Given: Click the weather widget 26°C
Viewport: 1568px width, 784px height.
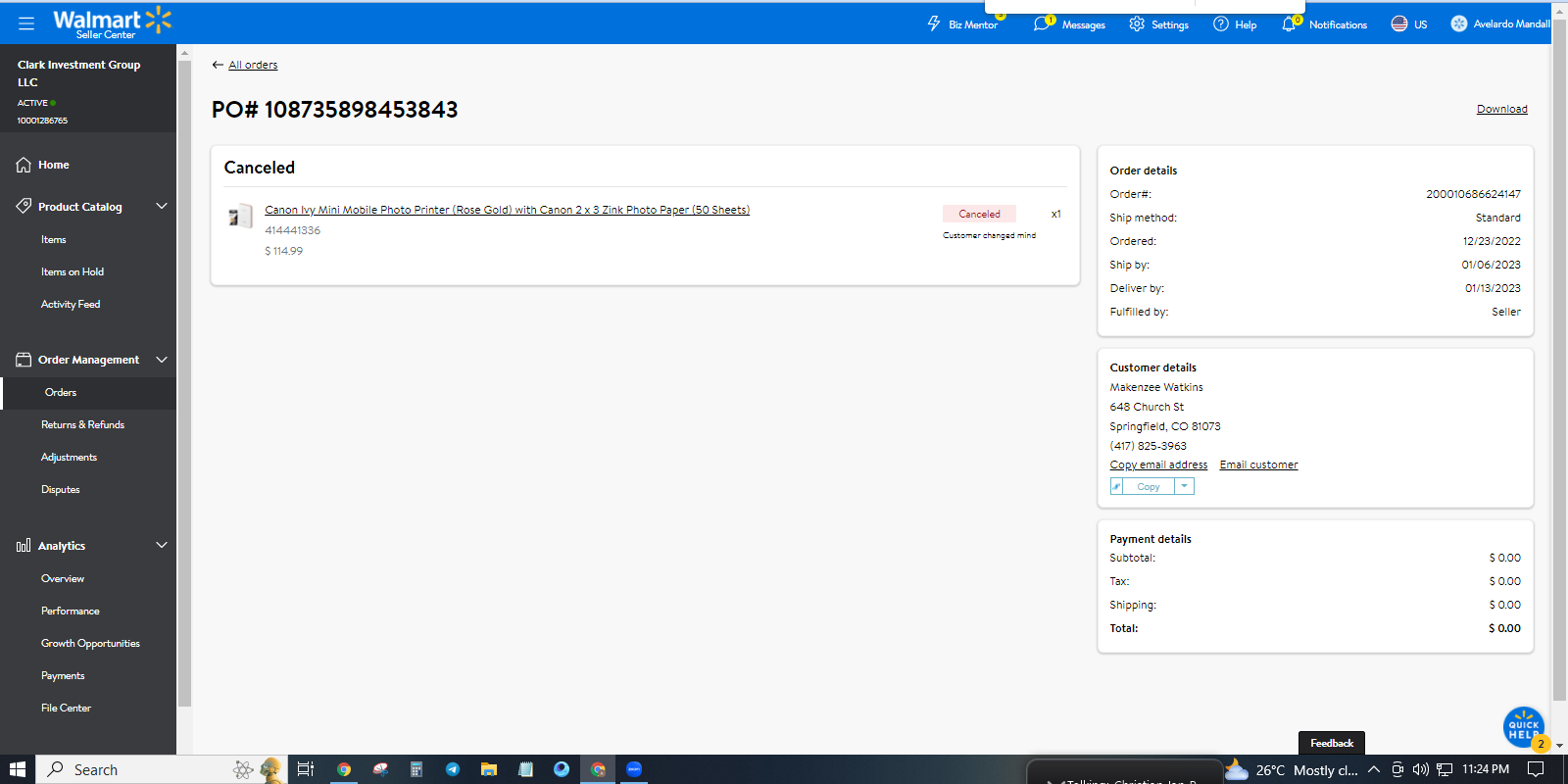Looking at the screenshot, I should [1291, 769].
